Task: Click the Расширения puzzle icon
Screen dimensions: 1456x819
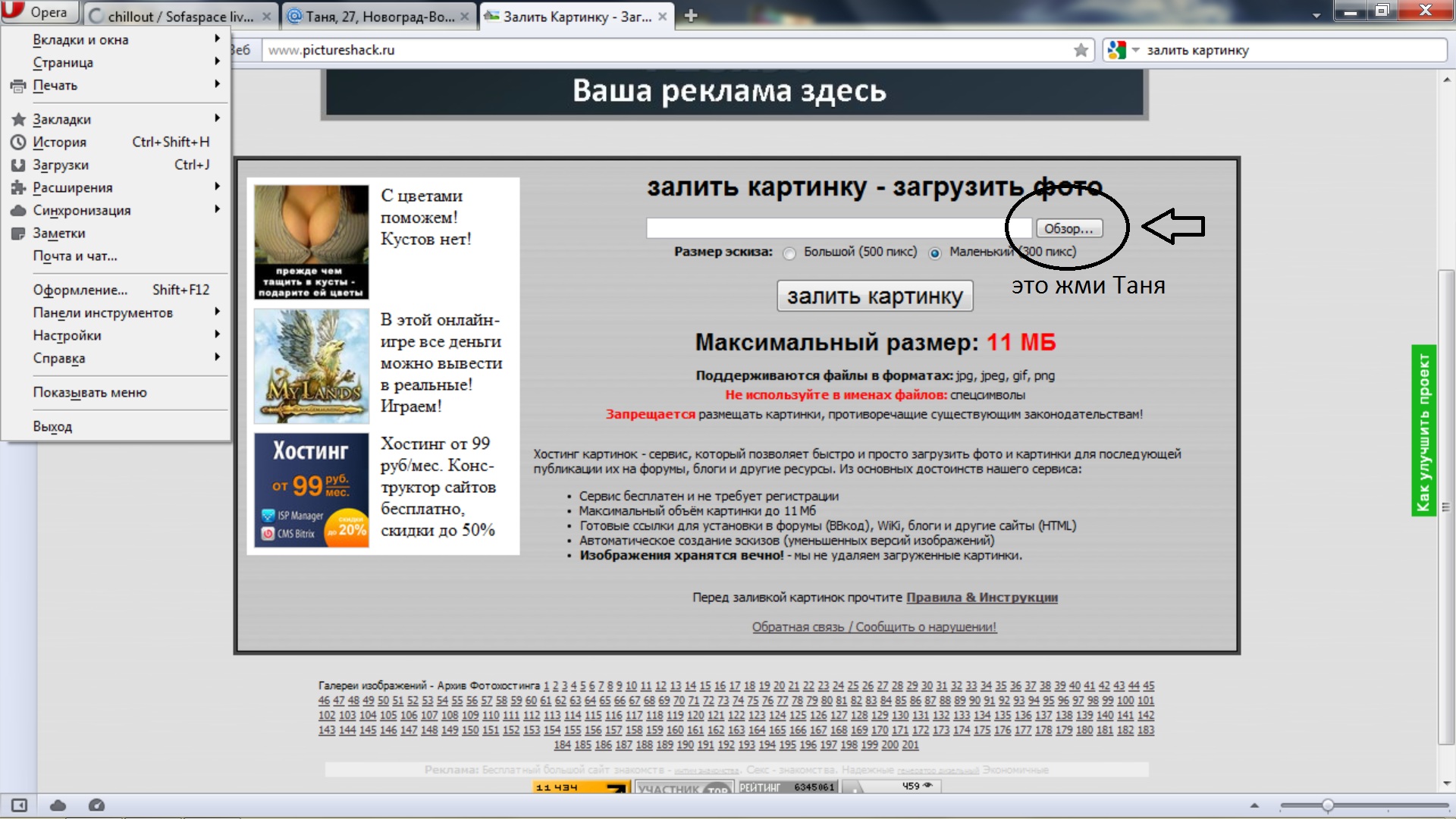Action: 18,188
